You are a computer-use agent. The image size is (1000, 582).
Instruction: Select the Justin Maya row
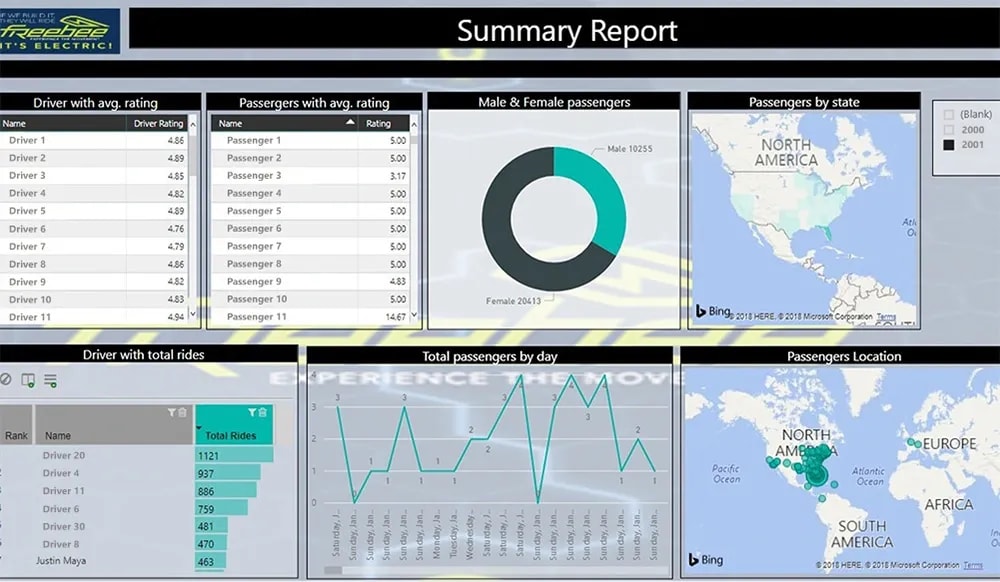[61, 561]
